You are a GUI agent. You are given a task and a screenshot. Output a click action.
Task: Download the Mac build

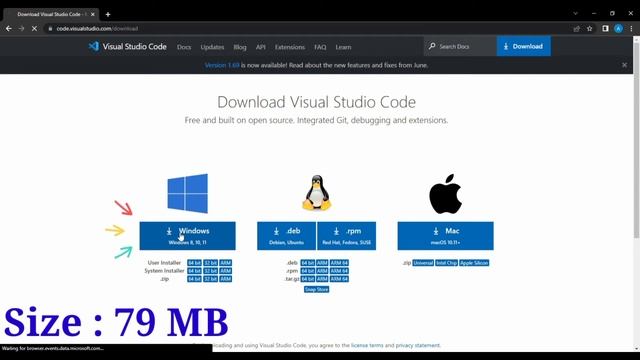pyautogui.click(x=445, y=236)
